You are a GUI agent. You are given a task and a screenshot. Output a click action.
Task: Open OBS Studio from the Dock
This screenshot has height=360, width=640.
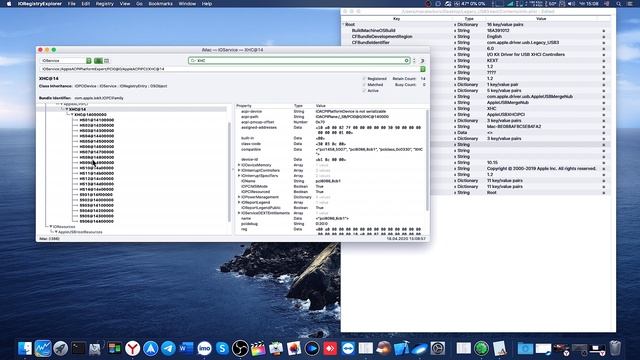(x=240, y=348)
